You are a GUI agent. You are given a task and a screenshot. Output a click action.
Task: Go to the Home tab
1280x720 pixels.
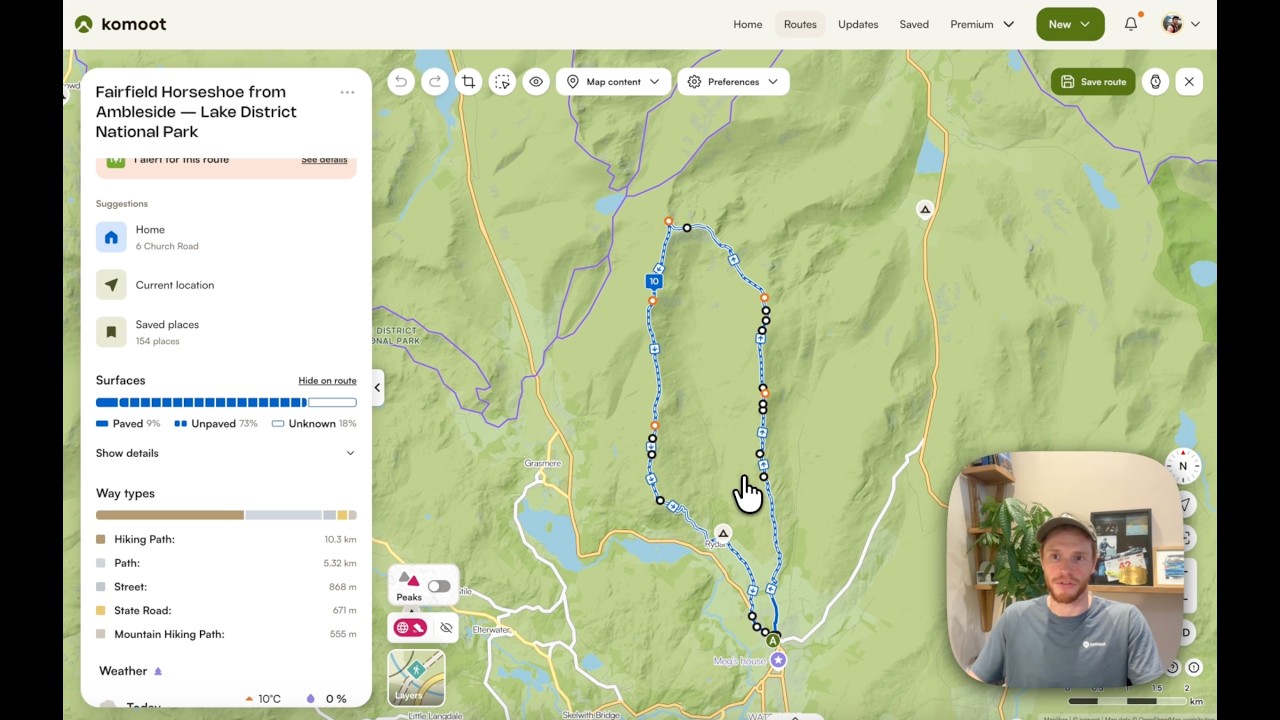[748, 24]
